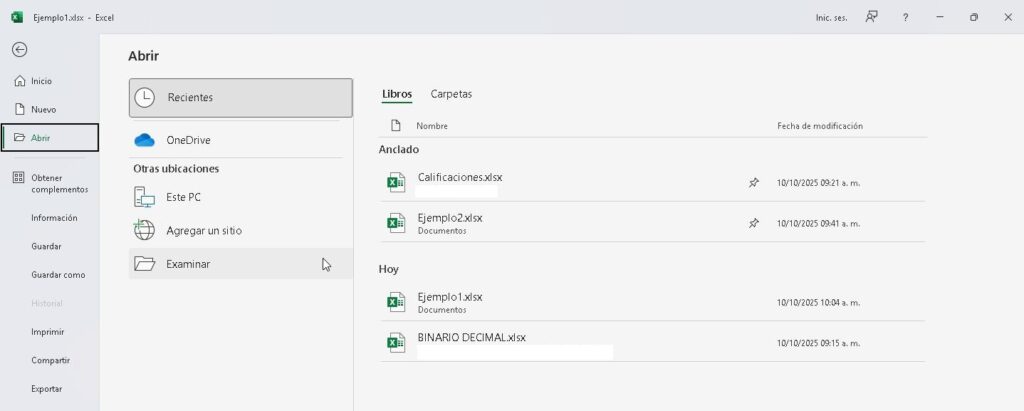
Task: Switch to the Libros tab
Action: coord(397,94)
